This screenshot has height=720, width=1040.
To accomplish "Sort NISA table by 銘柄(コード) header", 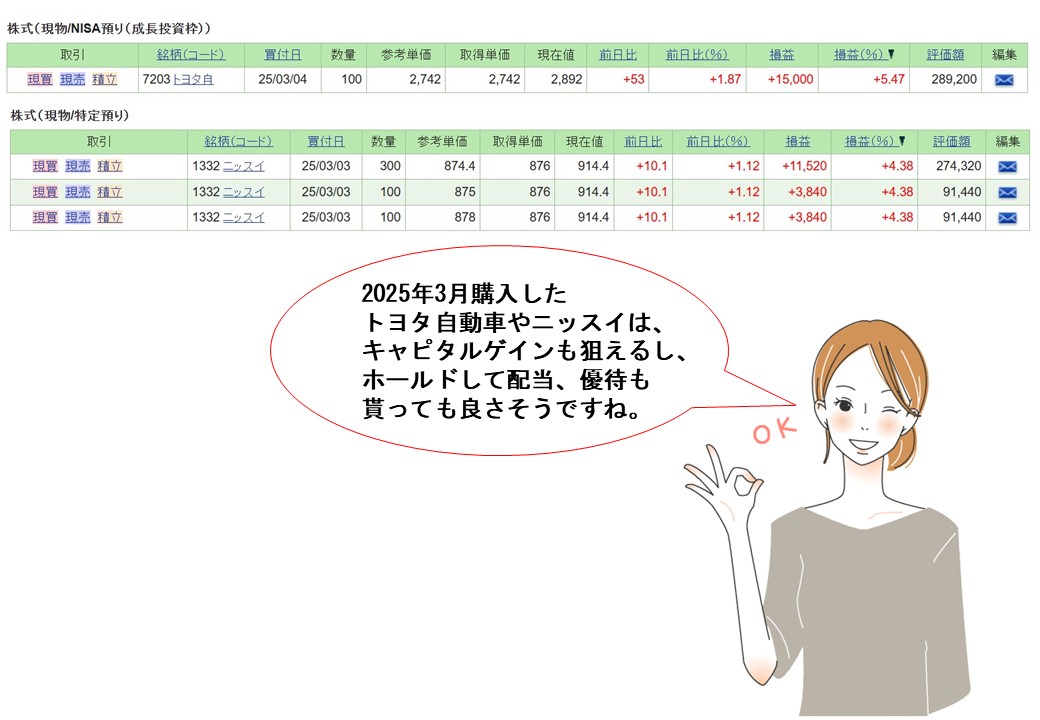I will [190, 55].
